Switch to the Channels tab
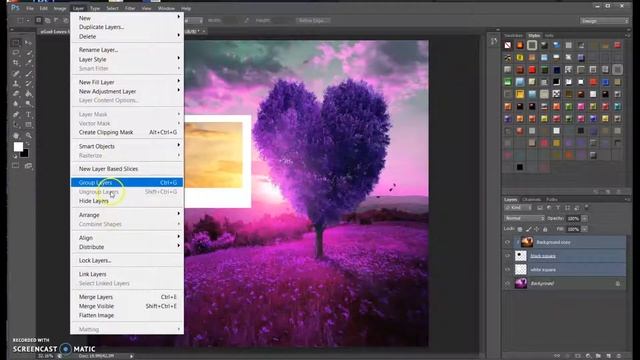Screen dimensions: 640x360 click(x=531, y=200)
